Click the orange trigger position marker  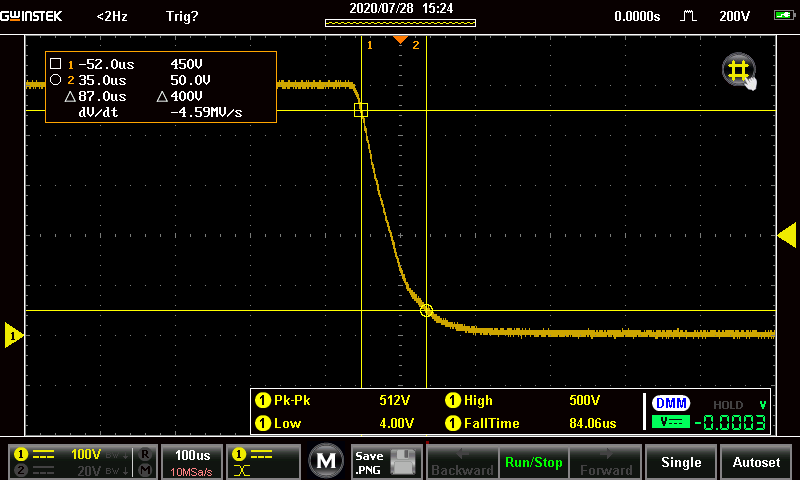click(401, 39)
